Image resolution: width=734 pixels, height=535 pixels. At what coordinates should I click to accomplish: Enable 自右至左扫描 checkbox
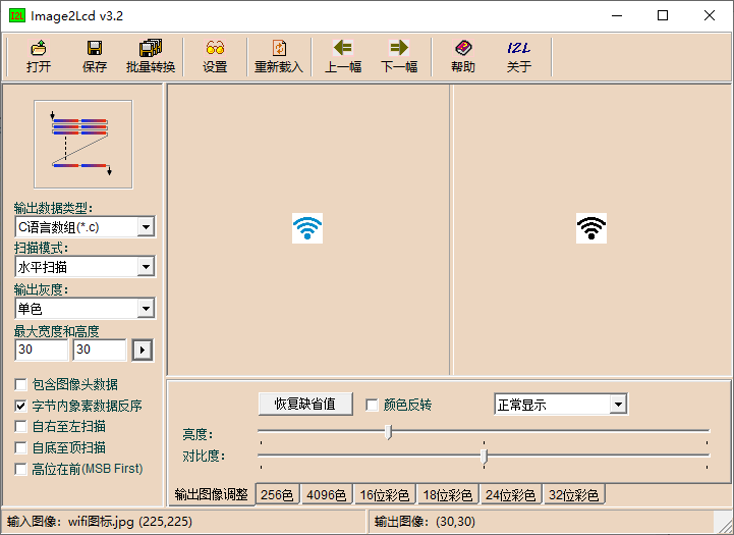pyautogui.click(x=21, y=426)
